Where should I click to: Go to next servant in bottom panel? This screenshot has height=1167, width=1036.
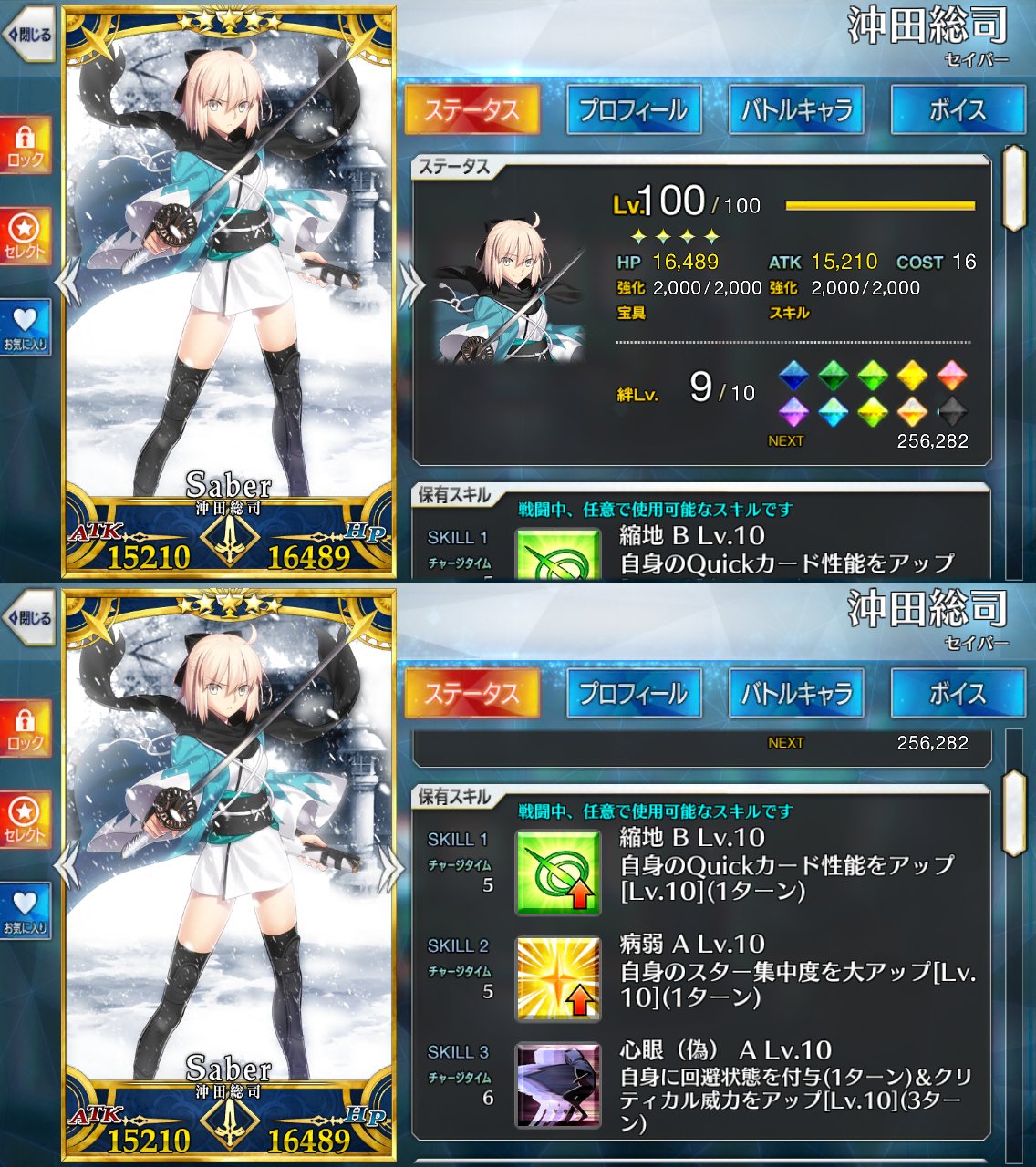390,866
